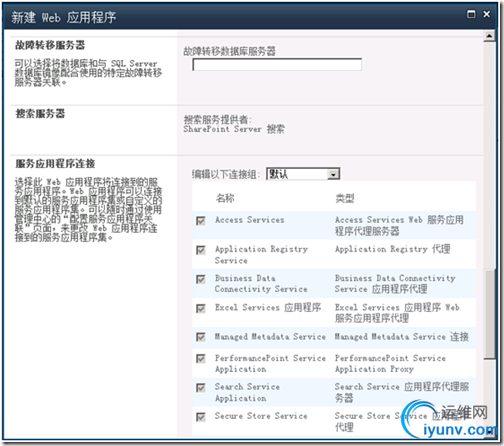
Task: Click the 搜索服务器 section heading
Action: pyautogui.click(x=40, y=114)
